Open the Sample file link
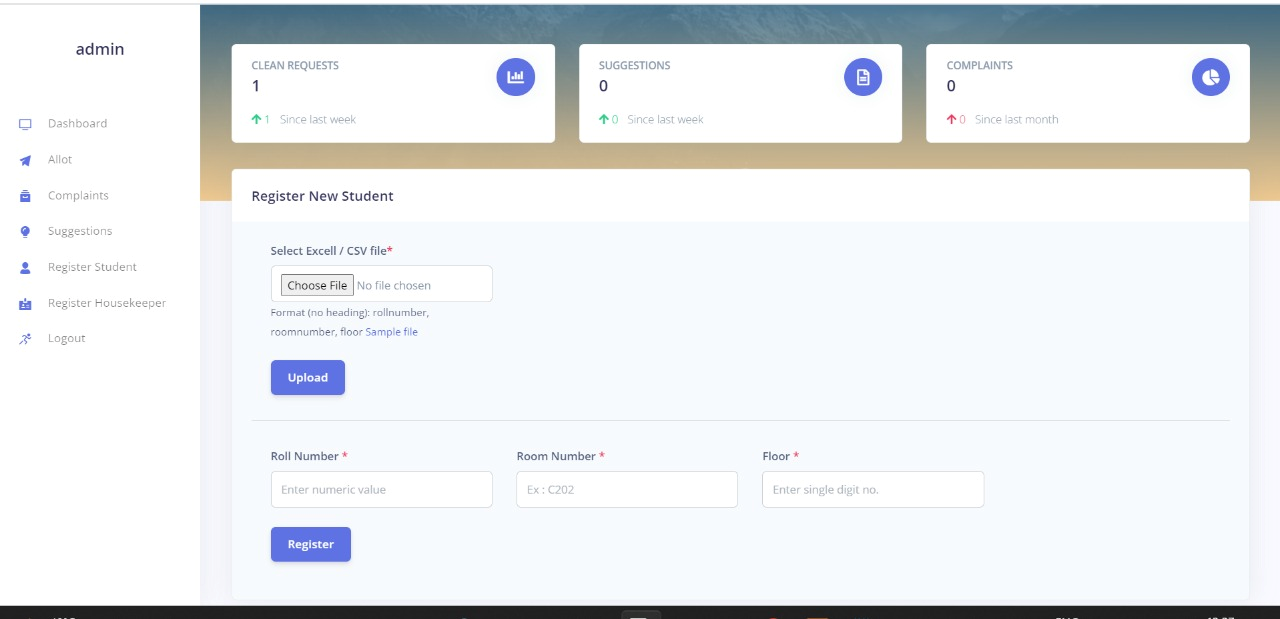The height and width of the screenshot is (619, 1280). point(392,332)
